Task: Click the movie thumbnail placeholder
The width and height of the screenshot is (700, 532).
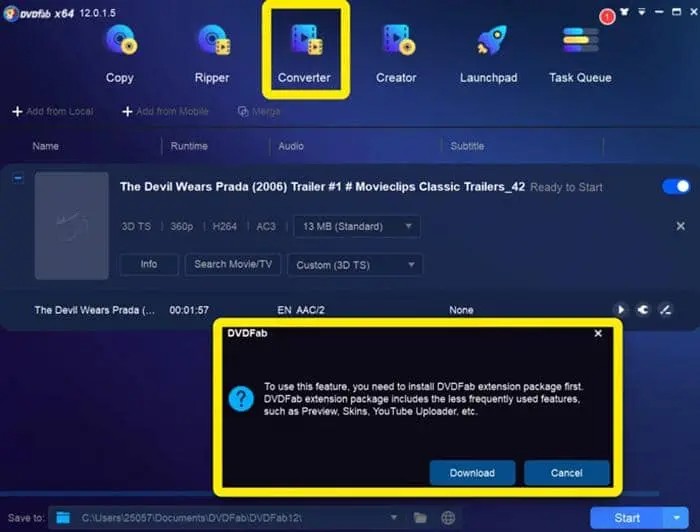Action: (x=71, y=226)
